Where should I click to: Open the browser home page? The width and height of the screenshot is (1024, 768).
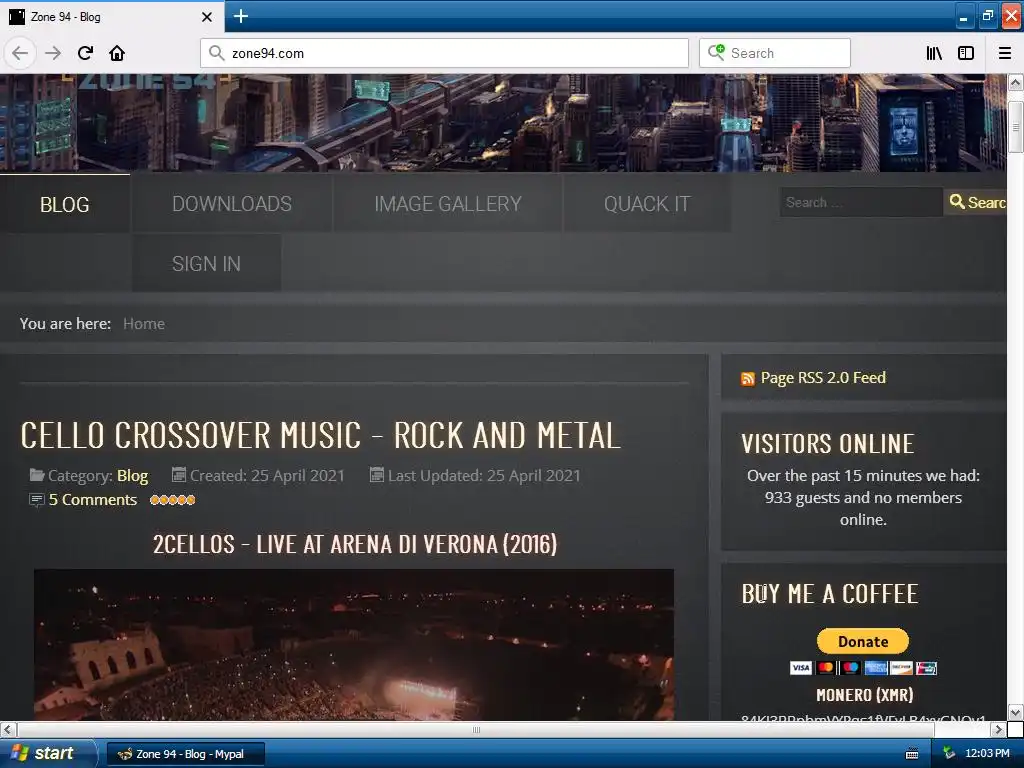[x=117, y=53]
